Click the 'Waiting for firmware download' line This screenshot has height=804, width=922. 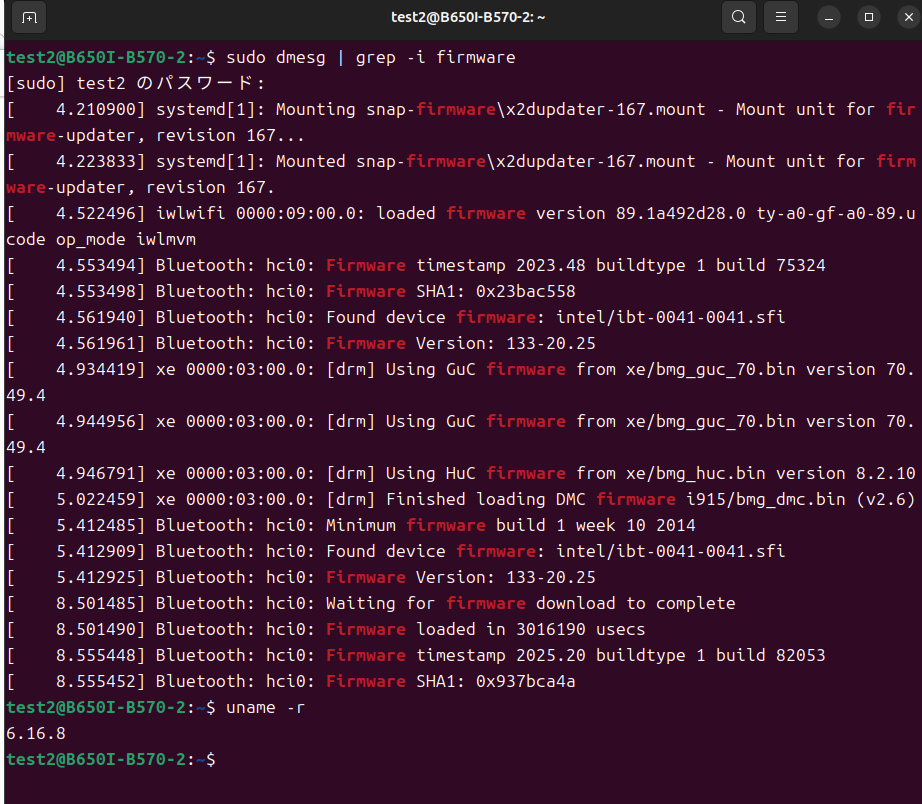tap(370, 603)
